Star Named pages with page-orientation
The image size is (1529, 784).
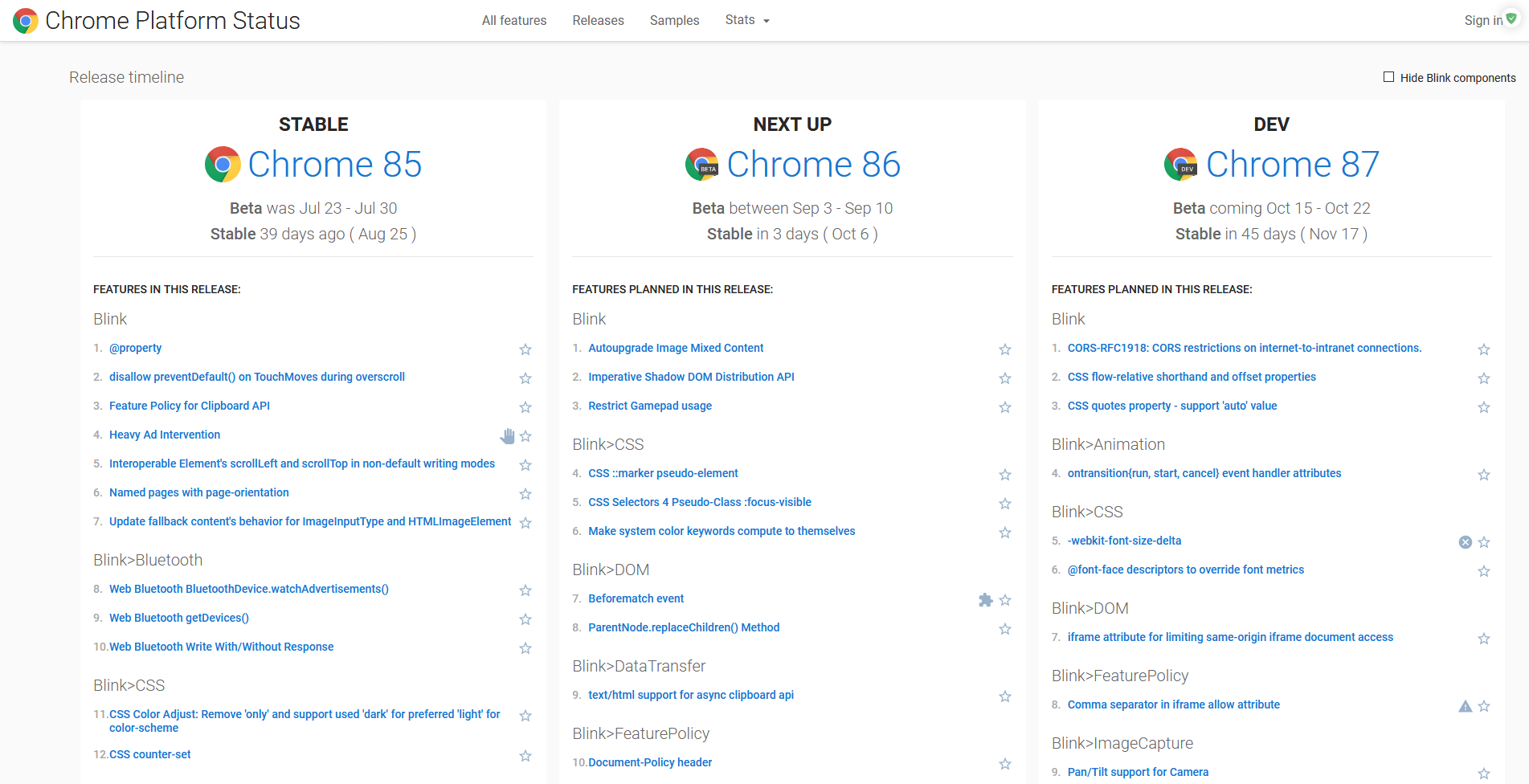525,494
